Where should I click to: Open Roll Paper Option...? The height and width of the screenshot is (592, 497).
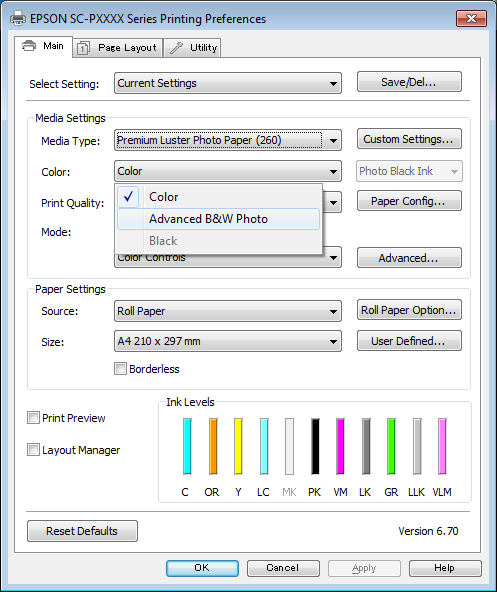tap(409, 310)
